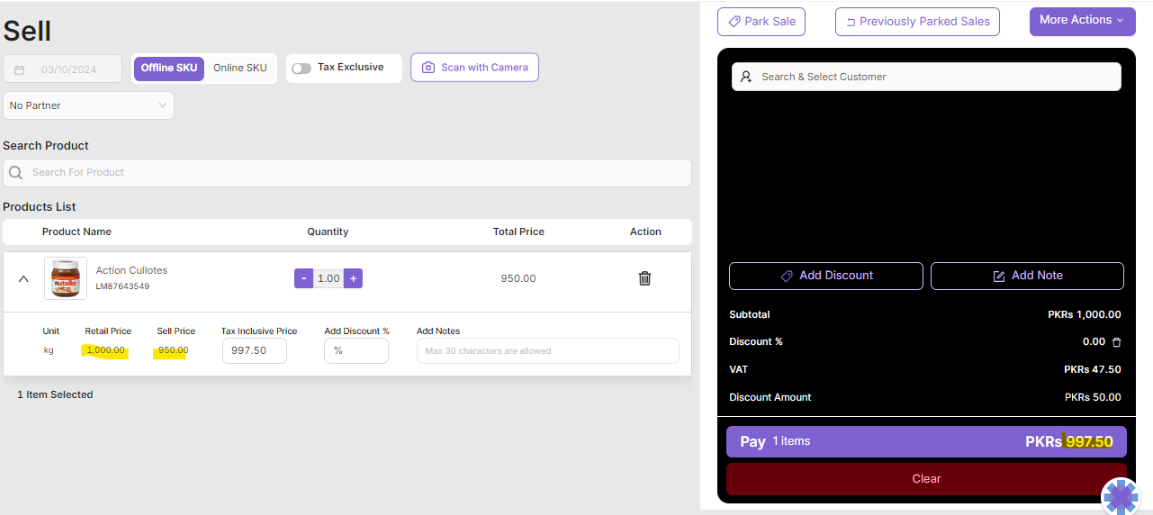Open the No Partner dropdown

pos(88,105)
